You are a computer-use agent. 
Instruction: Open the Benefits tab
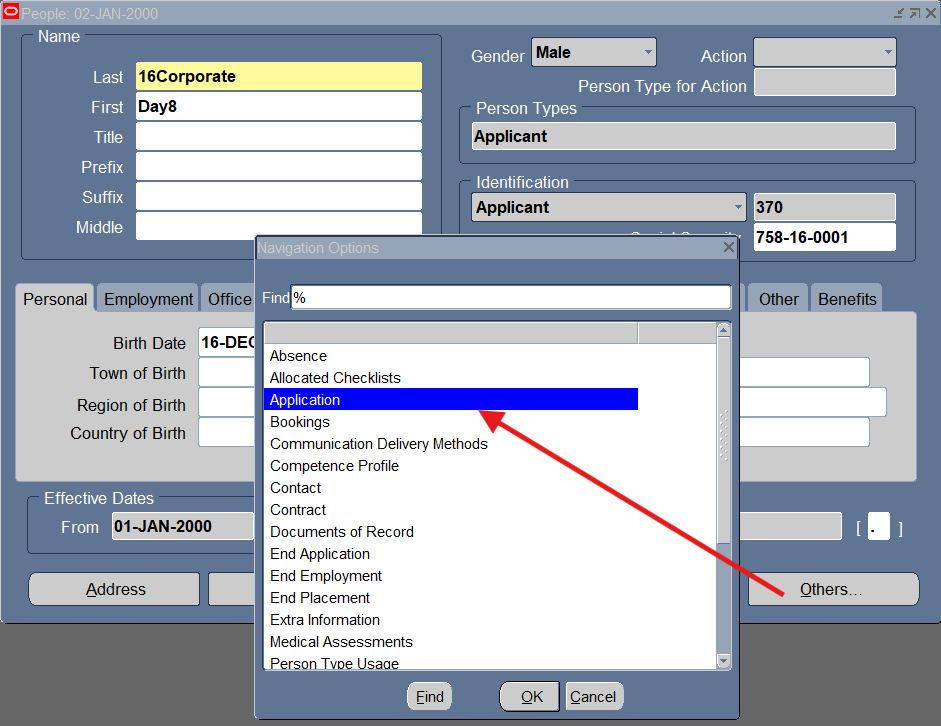pos(847,299)
